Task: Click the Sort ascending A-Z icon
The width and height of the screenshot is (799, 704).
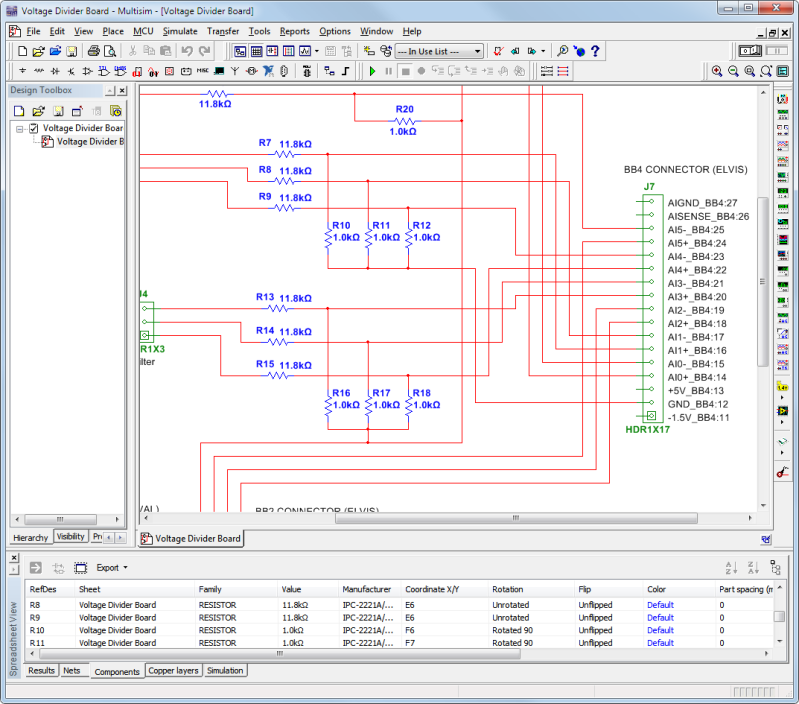Action: click(731, 567)
